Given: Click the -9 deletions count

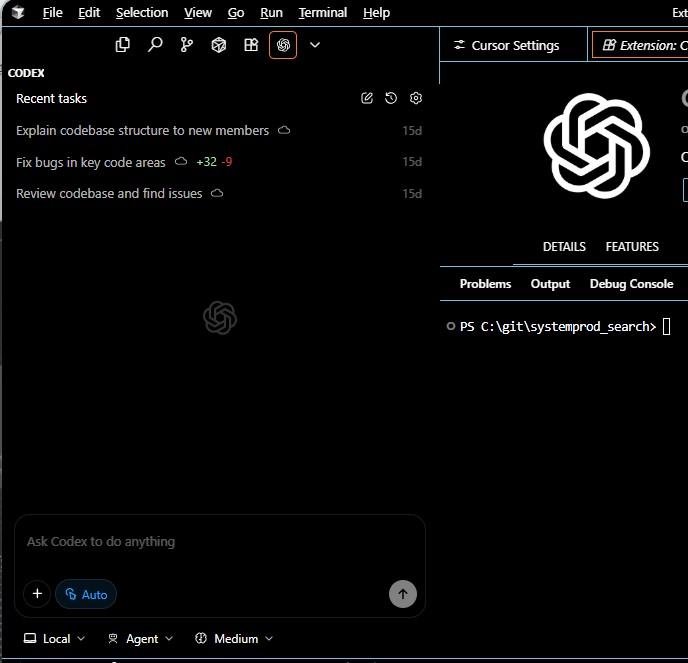Looking at the screenshot, I should pos(227,162).
